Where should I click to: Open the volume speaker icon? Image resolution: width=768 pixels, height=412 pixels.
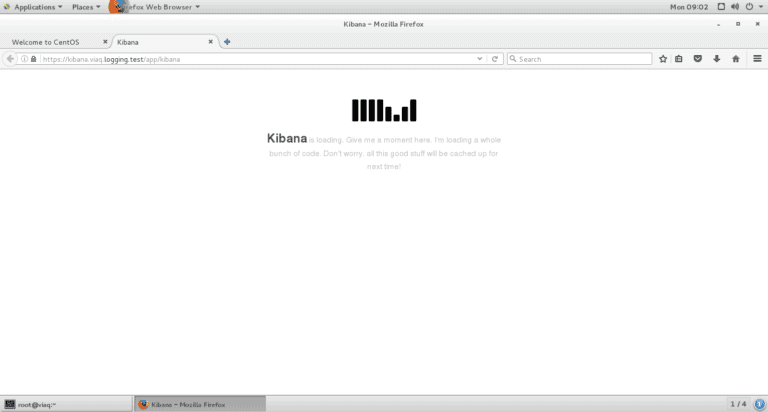pyautogui.click(x=735, y=7)
